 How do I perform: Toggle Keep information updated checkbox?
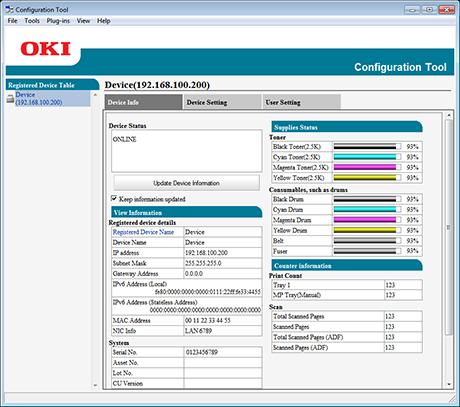(114, 199)
